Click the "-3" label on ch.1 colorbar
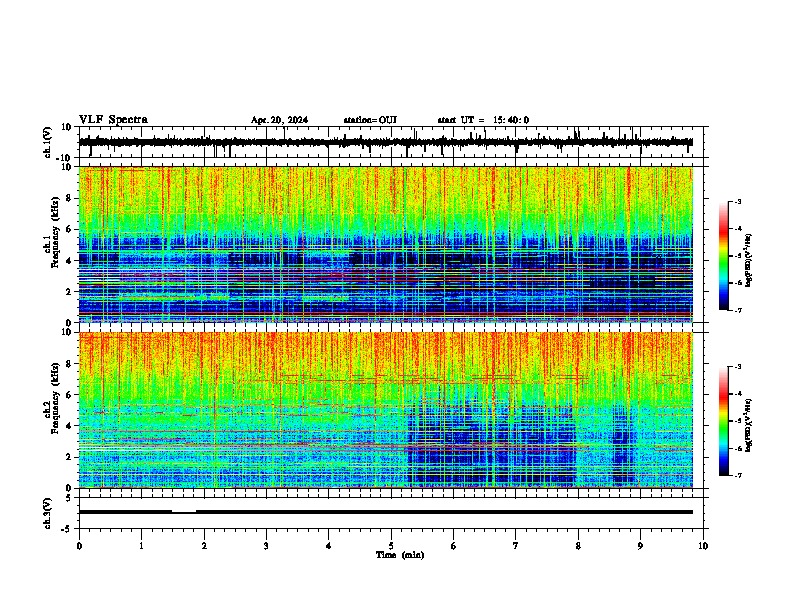Viewport: 792px width, 612px height. click(737, 201)
